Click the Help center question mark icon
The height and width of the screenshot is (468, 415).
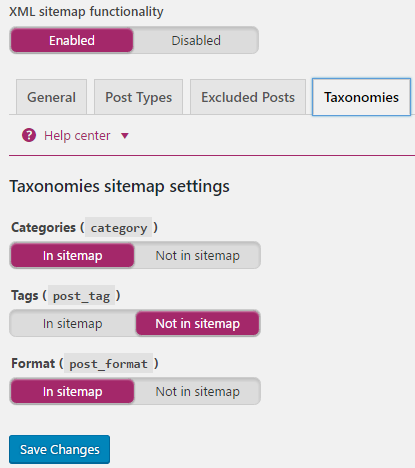pyautogui.click(x=29, y=136)
